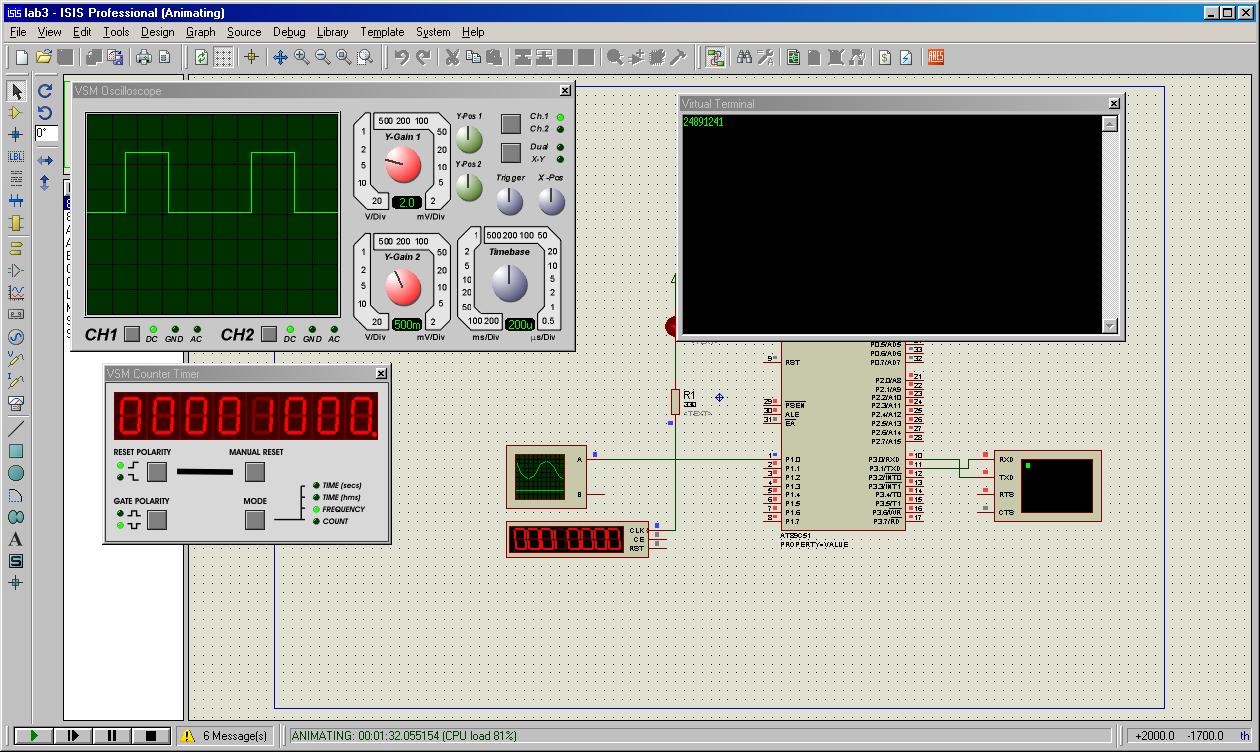Toggle Counter Timer Gate Polarity button

[157, 519]
